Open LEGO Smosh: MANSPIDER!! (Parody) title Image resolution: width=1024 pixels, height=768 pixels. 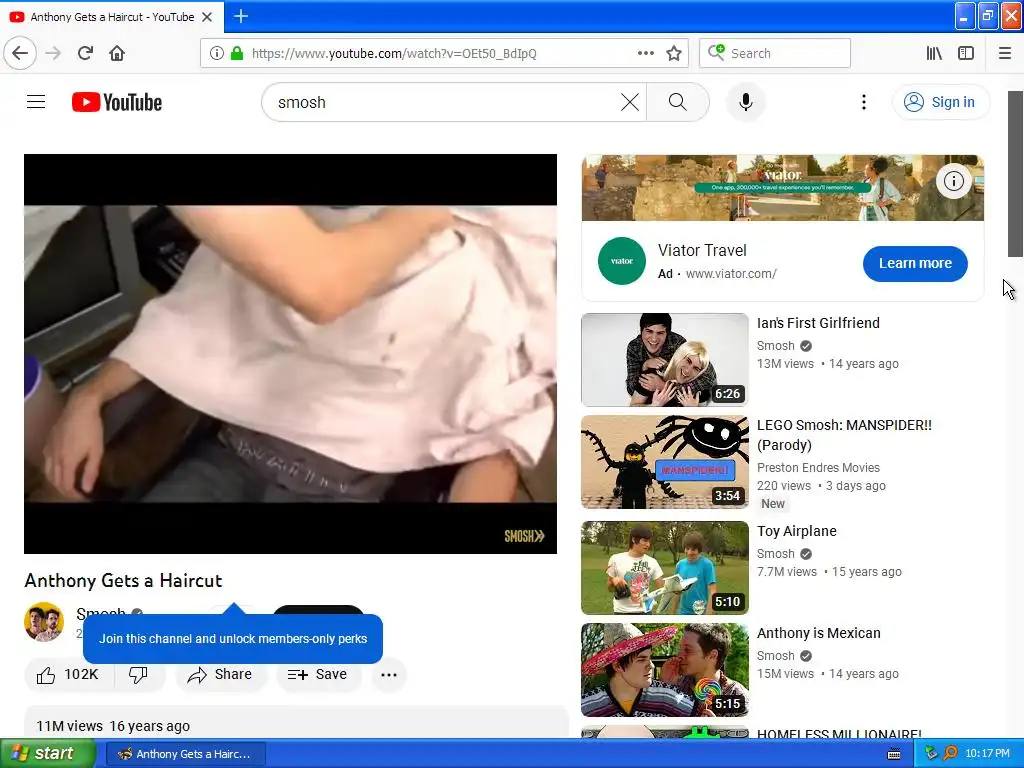844,435
